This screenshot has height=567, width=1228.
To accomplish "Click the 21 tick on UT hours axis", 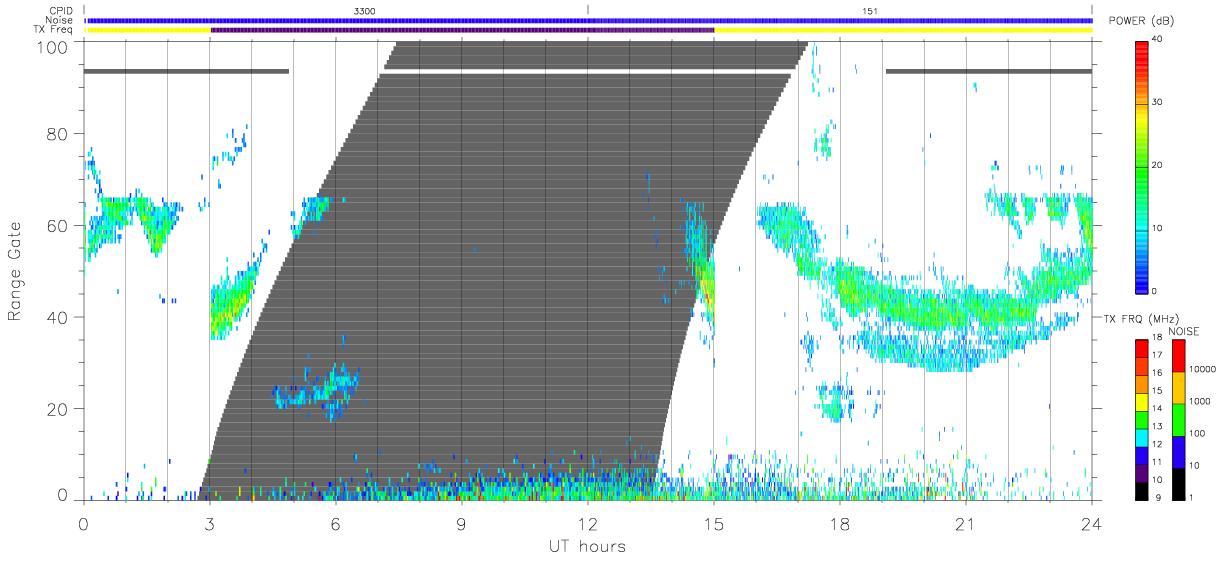I will 966,523.
